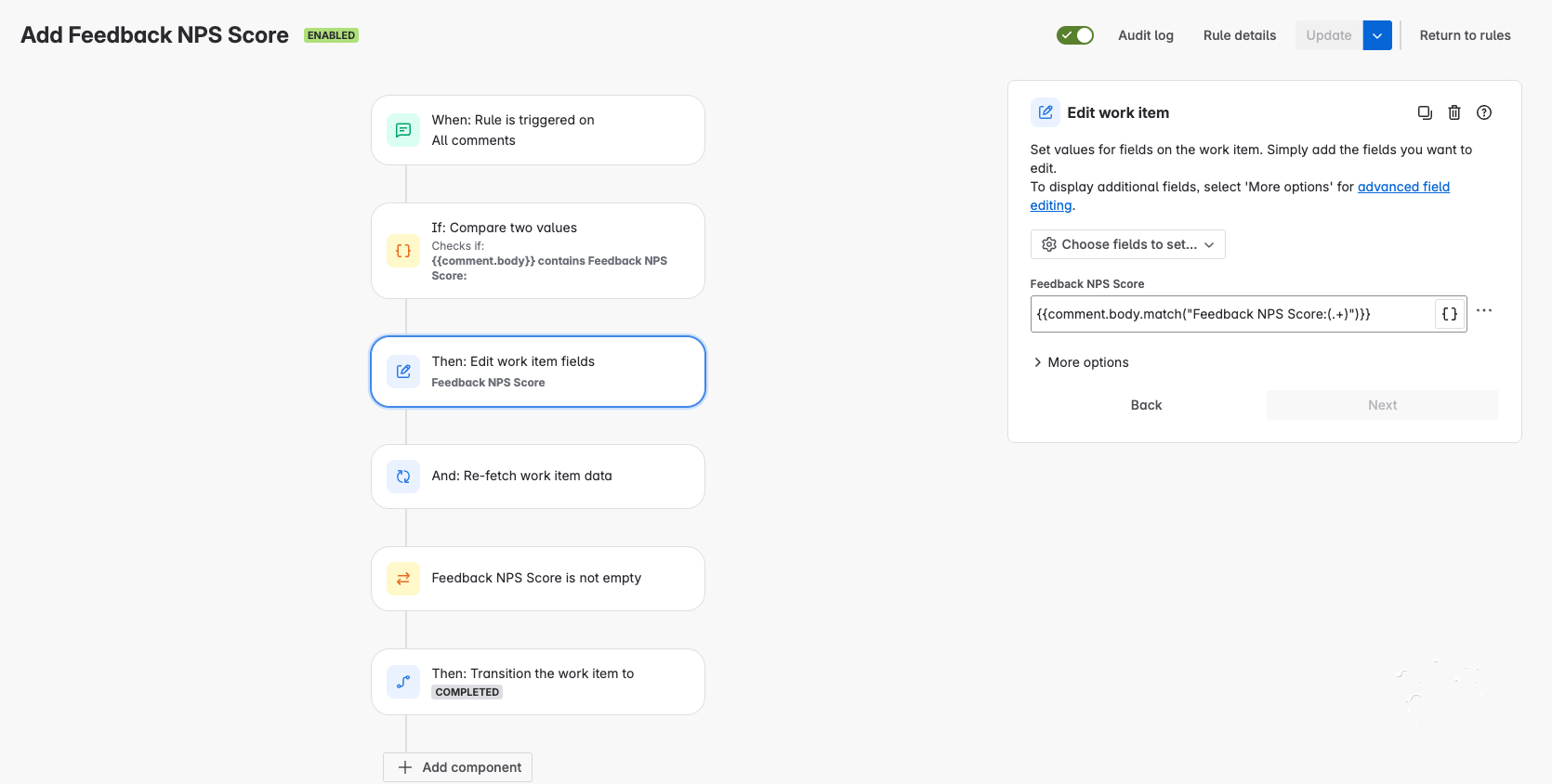This screenshot has width=1552, height=784.
Task: Click the pencil icon on the Edit work item fields card
Action: tap(403, 372)
